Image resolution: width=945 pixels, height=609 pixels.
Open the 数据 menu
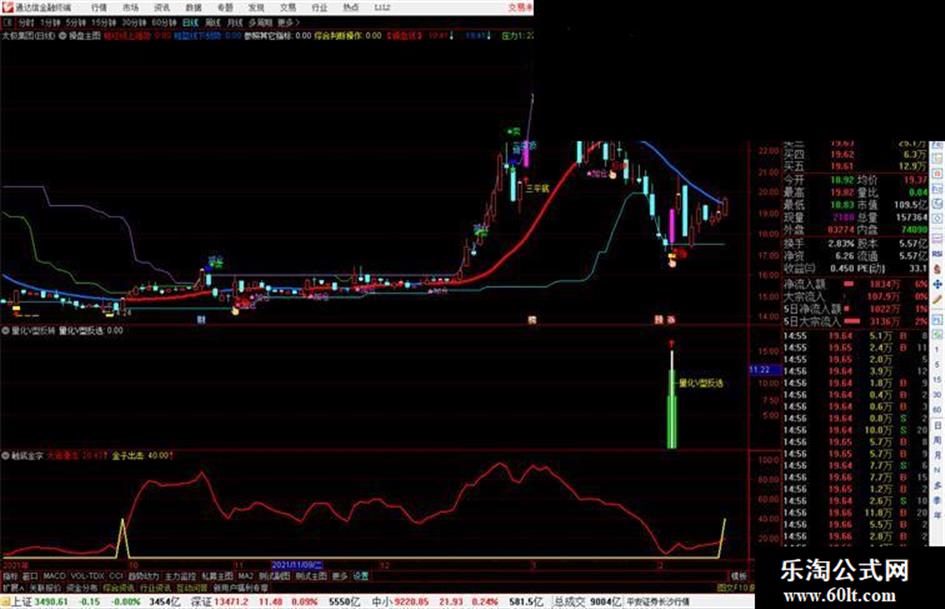click(193, 8)
